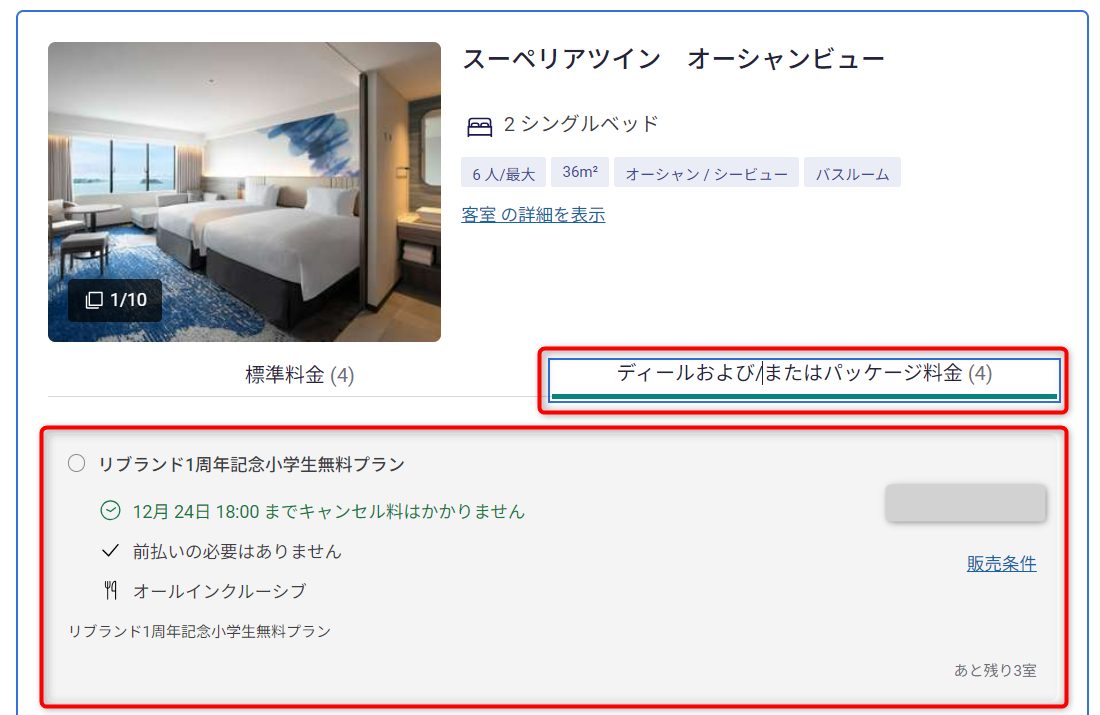Open the hotel room photo thumbnail

click(244, 192)
